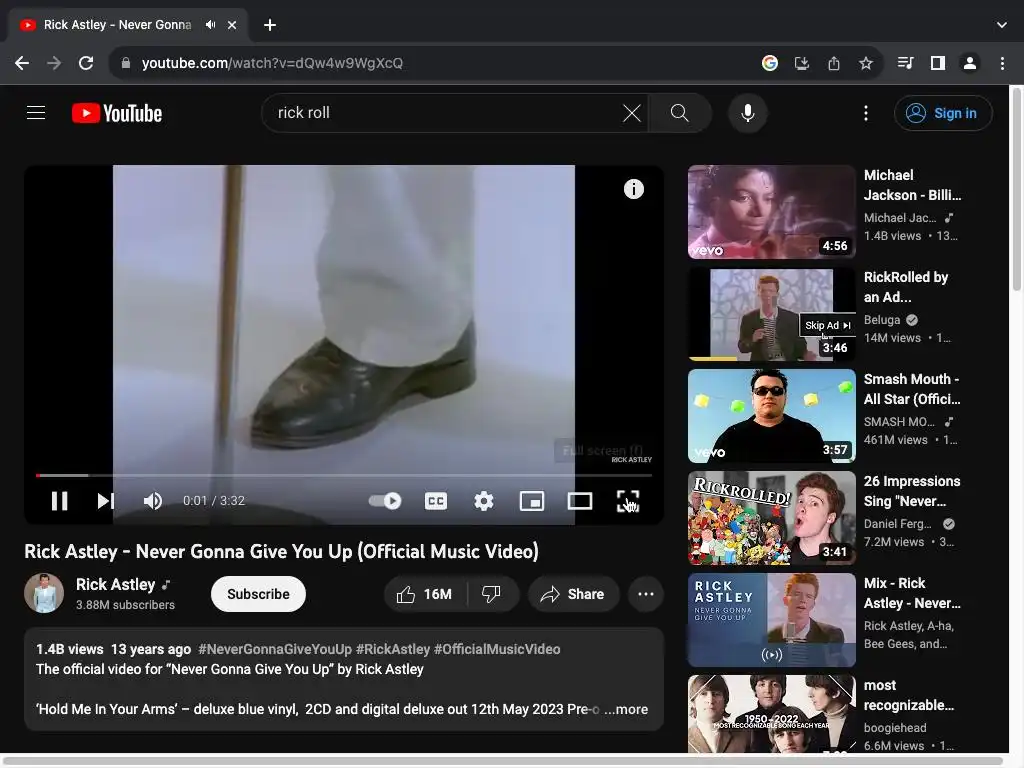Open tab search dropdown chevron
This screenshot has width=1024, height=768.
click(x=1002, y=25)
